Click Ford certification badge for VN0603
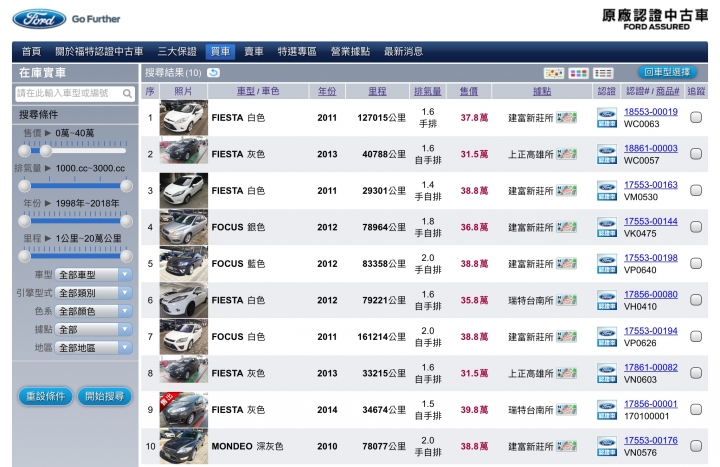 coord(607,373)
